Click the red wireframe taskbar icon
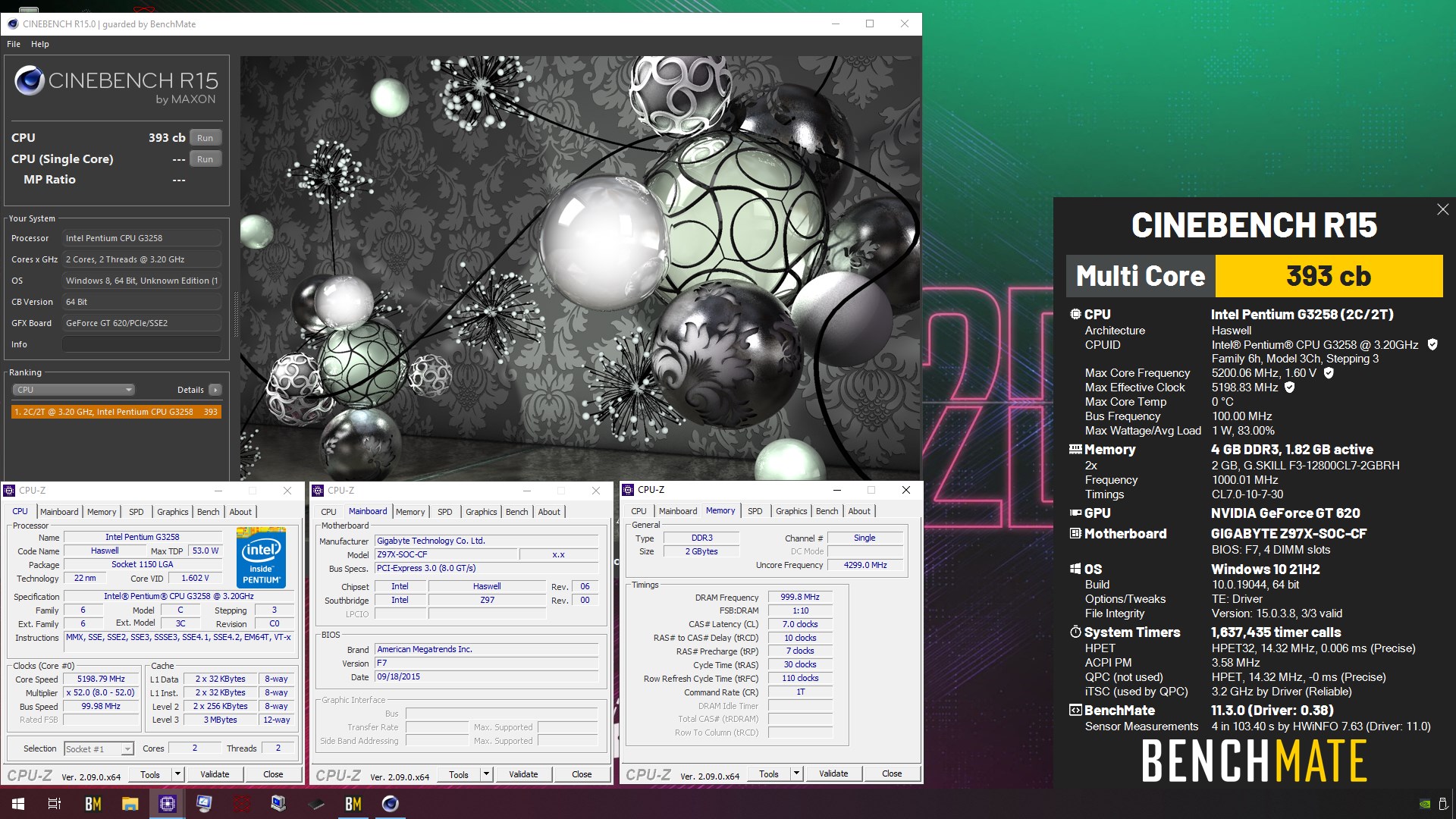 [242, 804]
